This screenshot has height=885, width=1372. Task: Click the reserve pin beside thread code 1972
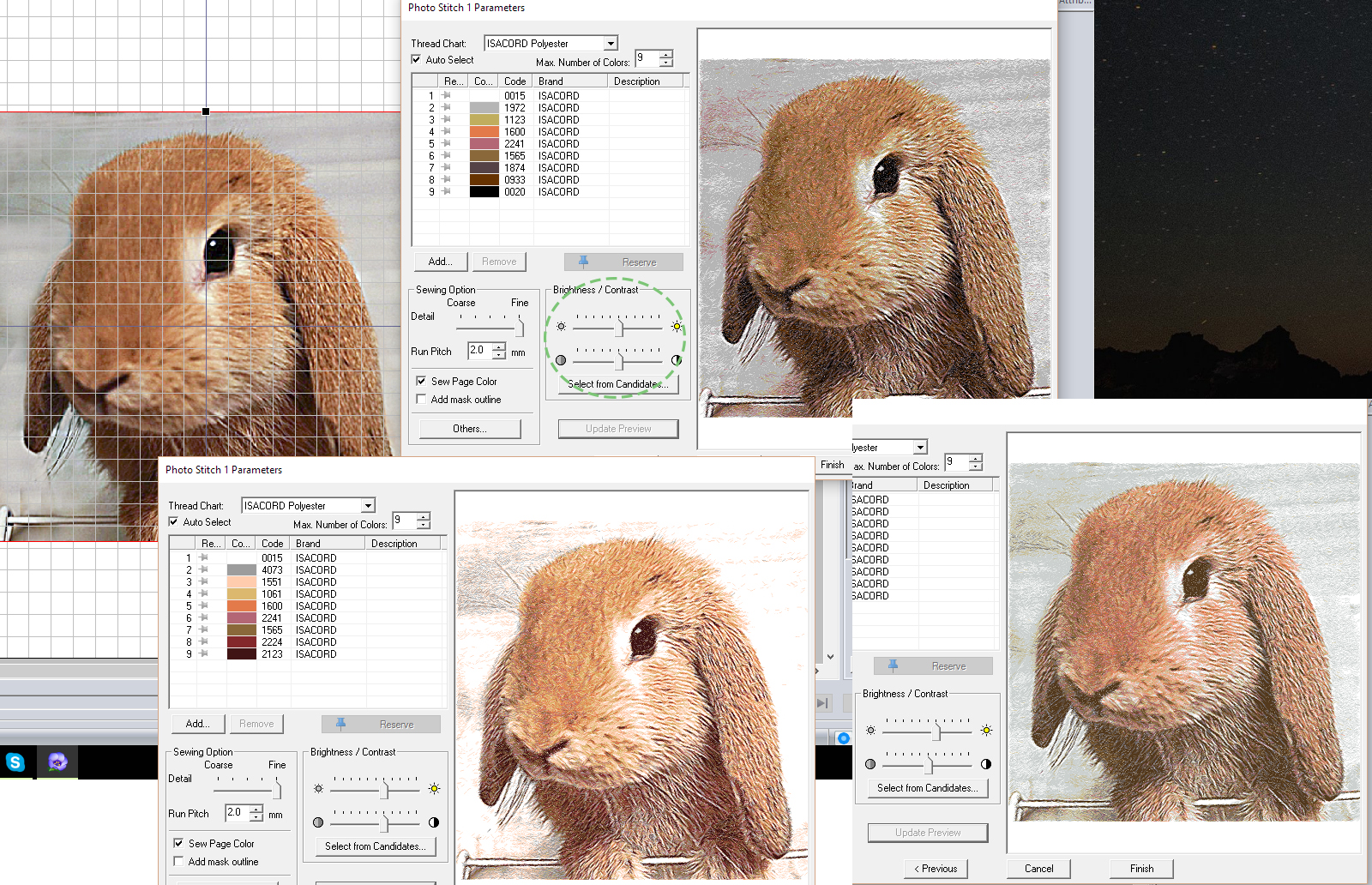point(446,108)
